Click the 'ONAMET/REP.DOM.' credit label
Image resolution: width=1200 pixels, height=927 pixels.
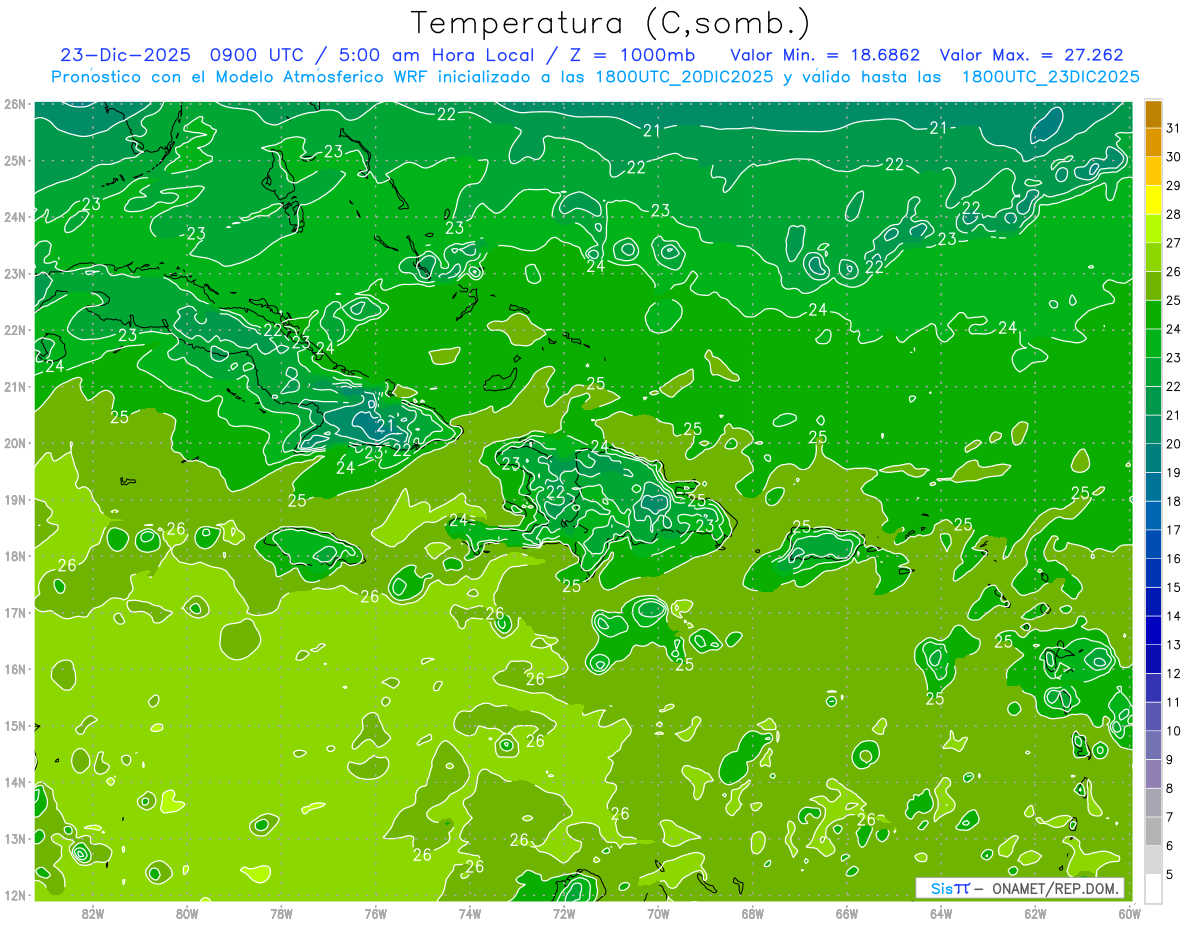1054,888
